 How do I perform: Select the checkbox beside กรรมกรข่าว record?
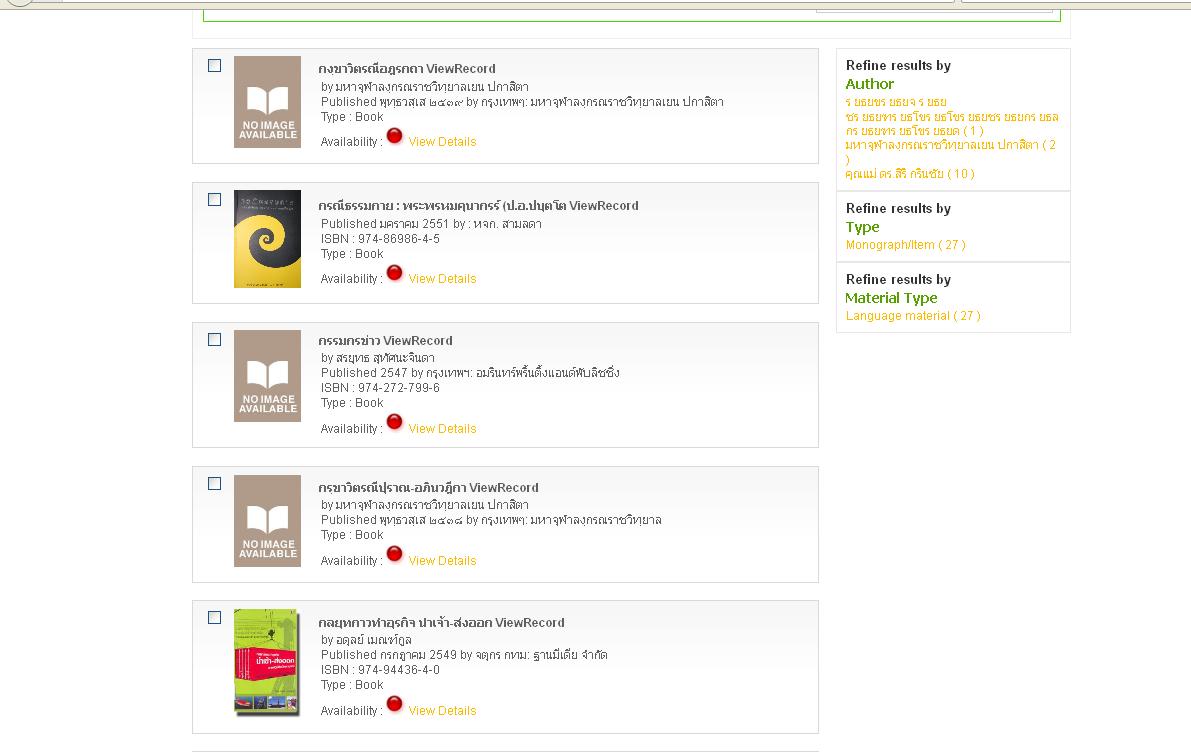click(214, 340)
